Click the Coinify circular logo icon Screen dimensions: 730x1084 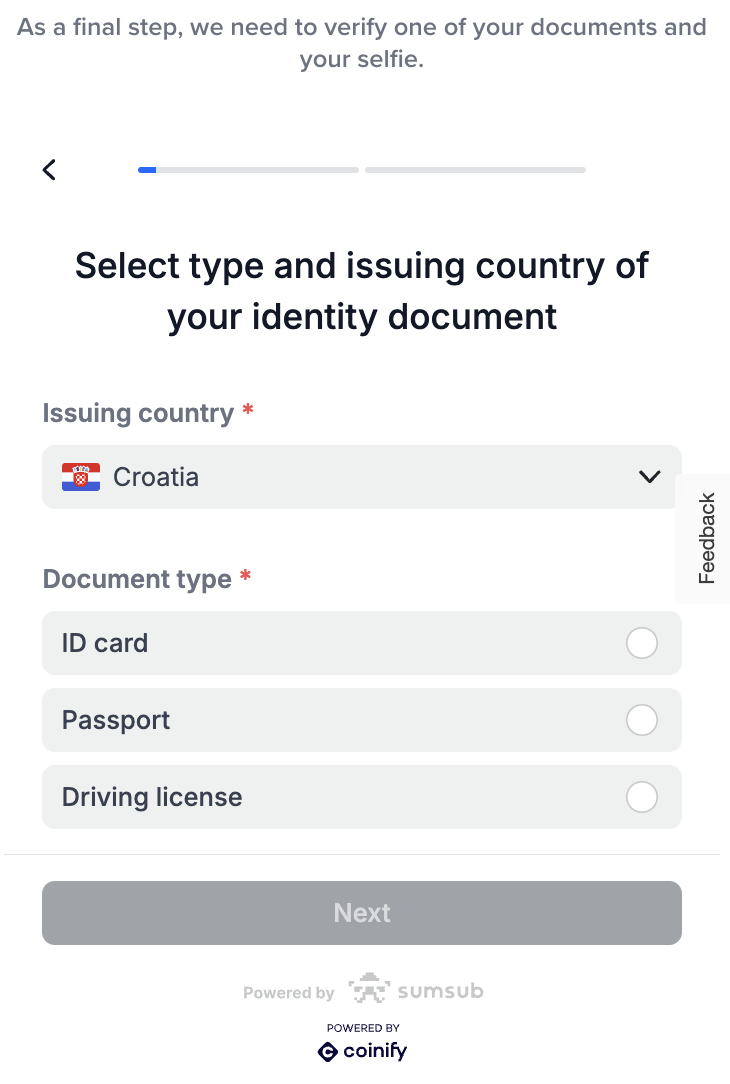click(x=327, y=1051)
